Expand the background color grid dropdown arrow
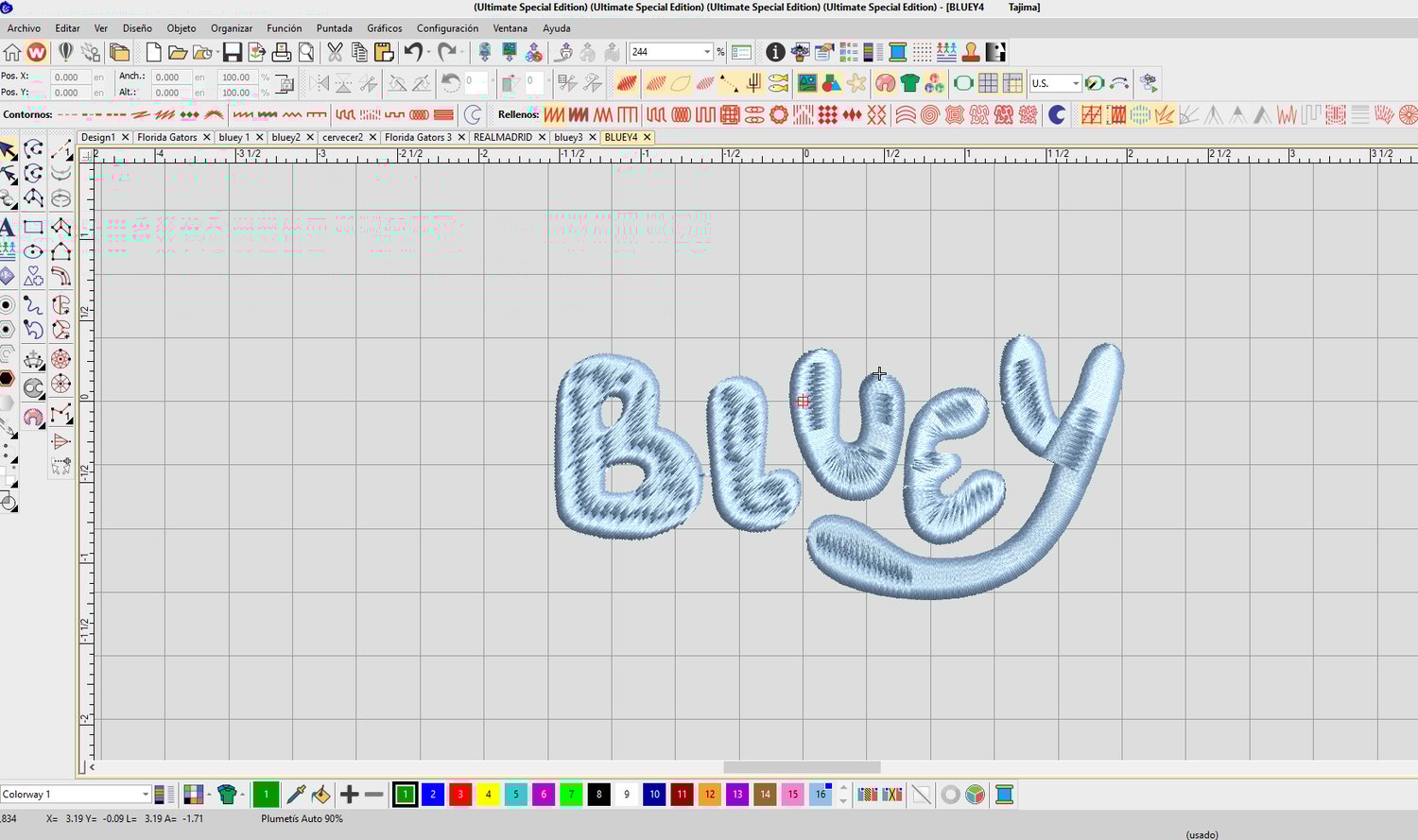Image resolution: width=1418 pixels, height=840 pixels. coord(209,795)
